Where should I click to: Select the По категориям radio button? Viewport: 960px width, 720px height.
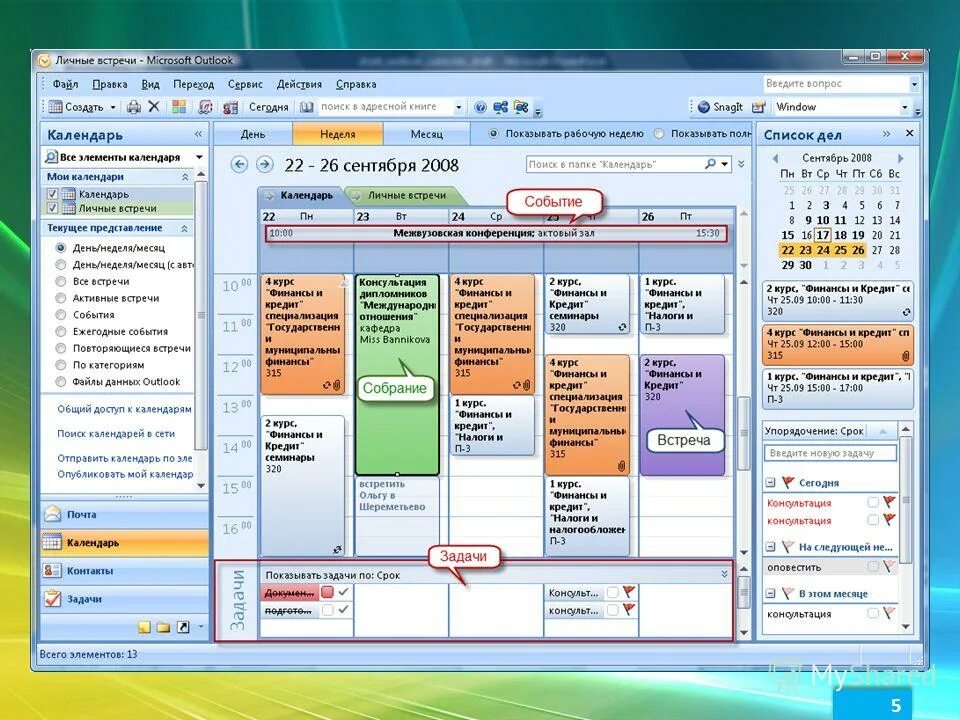[61, 365]
